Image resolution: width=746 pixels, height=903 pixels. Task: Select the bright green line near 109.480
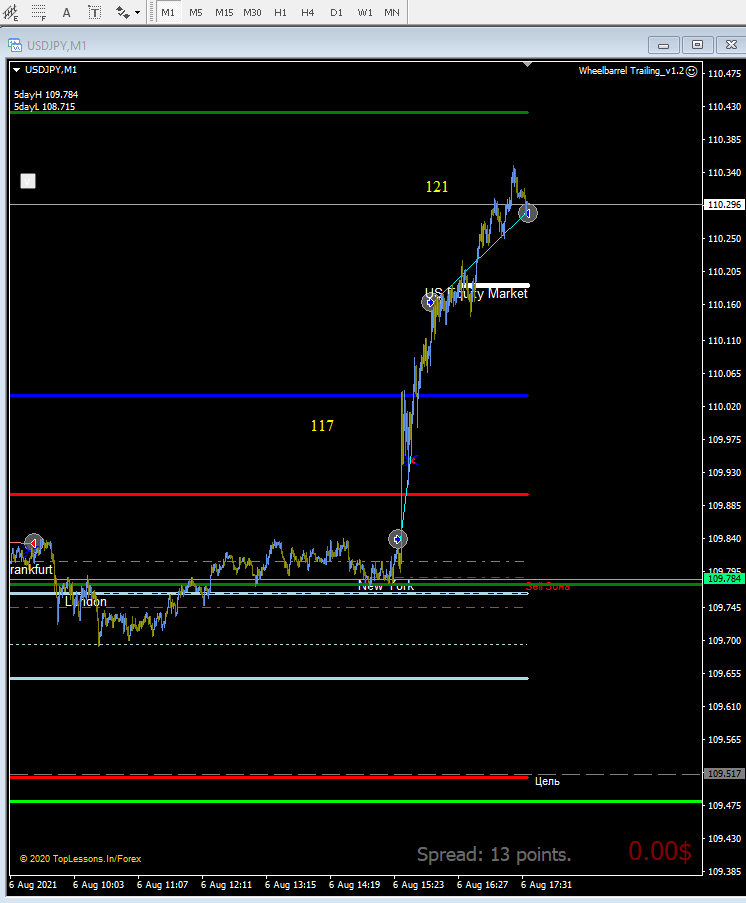point(355,802)
